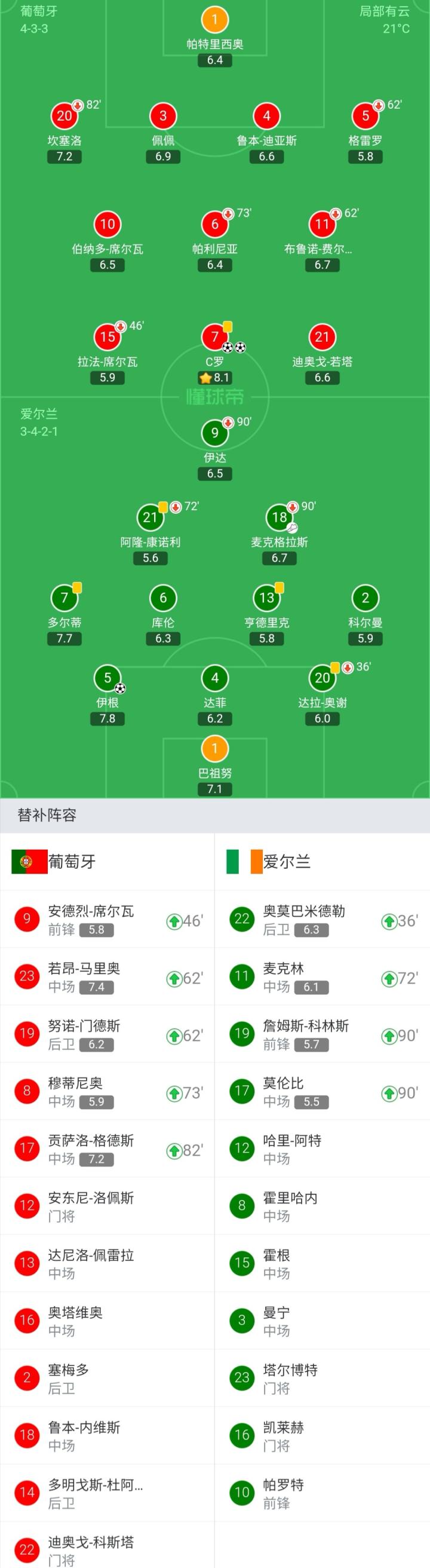Select 麦克格拉斯 number 18 jersey icon
This screenshot has height=1568, width=430.
[x=279, y=518]
